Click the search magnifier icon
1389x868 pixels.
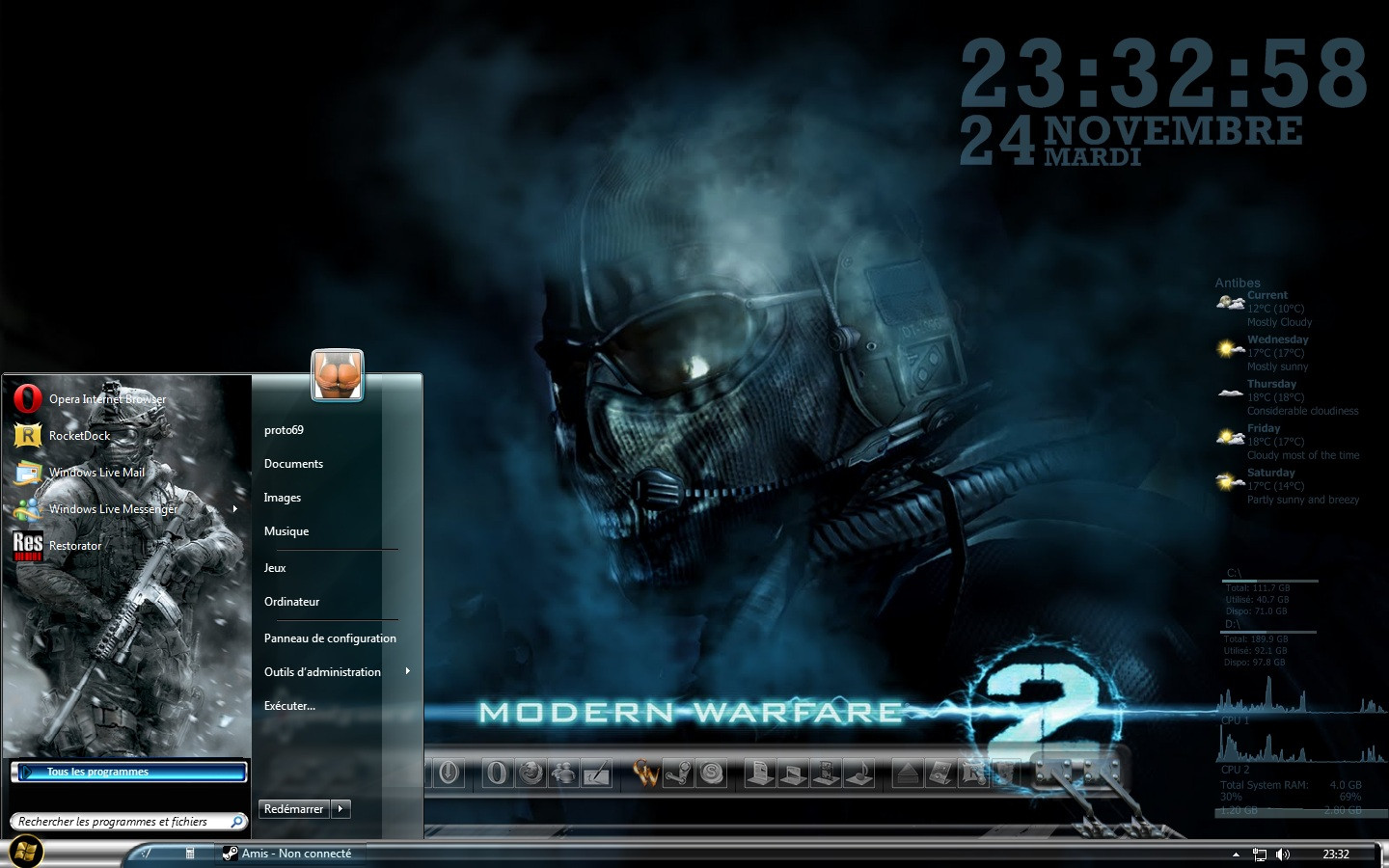(x=237, y=822)
